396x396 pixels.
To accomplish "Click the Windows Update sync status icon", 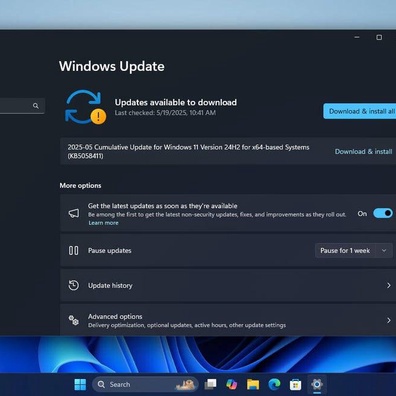I will [x=85, y=107].
